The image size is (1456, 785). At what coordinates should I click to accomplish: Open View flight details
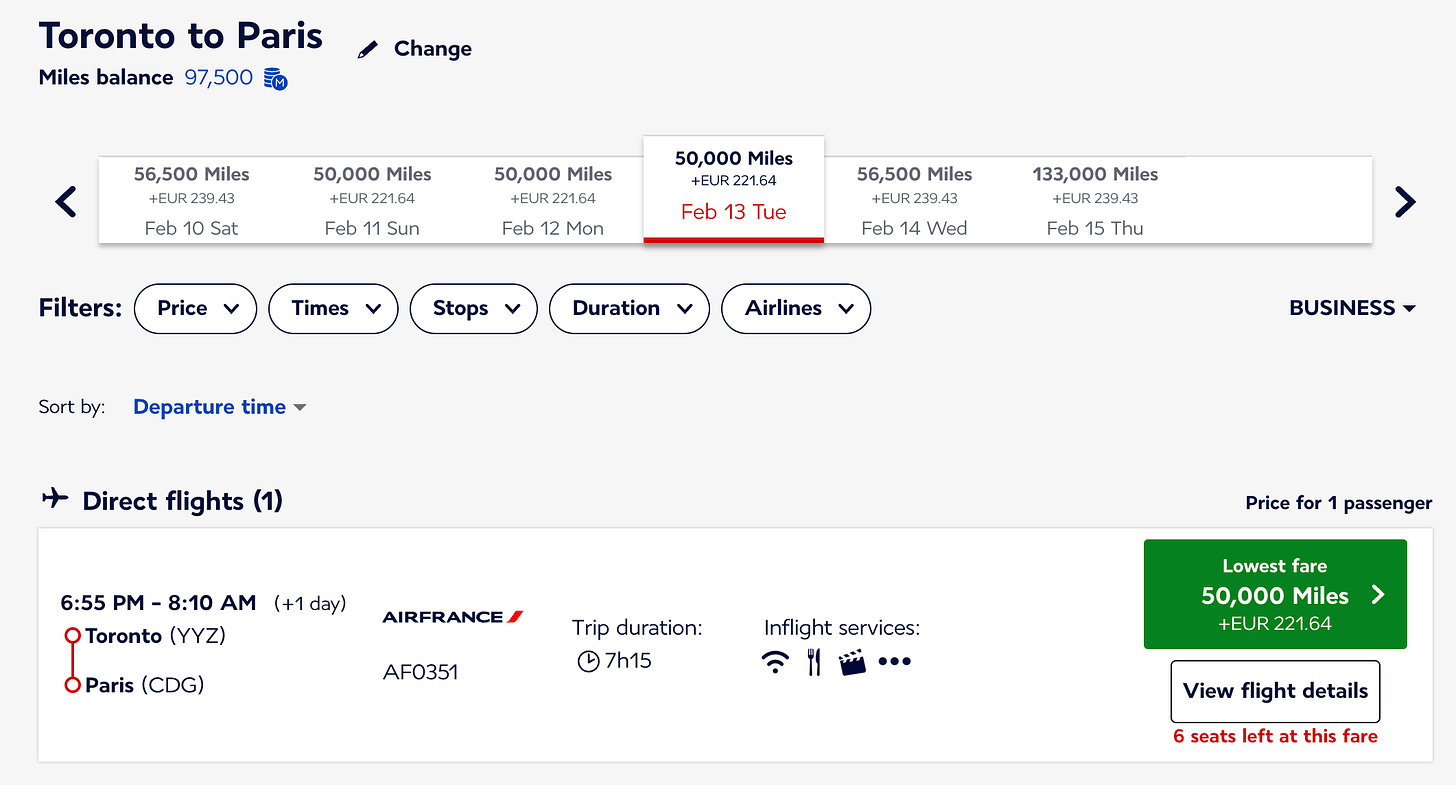(1275, 691)
